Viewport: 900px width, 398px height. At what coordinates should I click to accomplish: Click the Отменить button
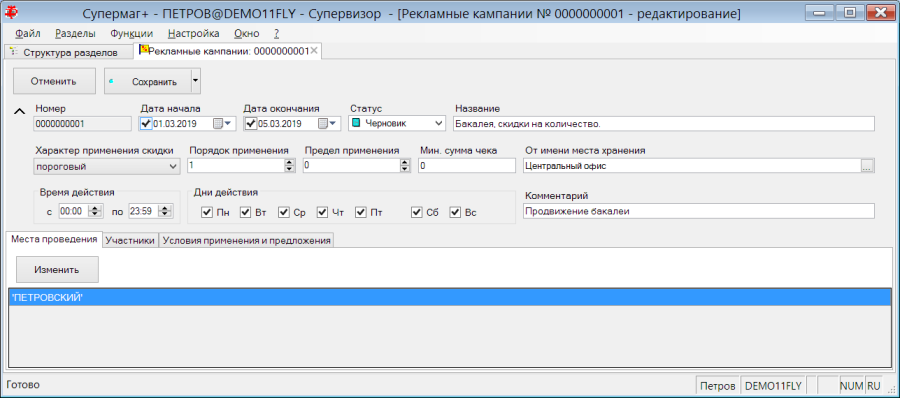click(54, 81)
